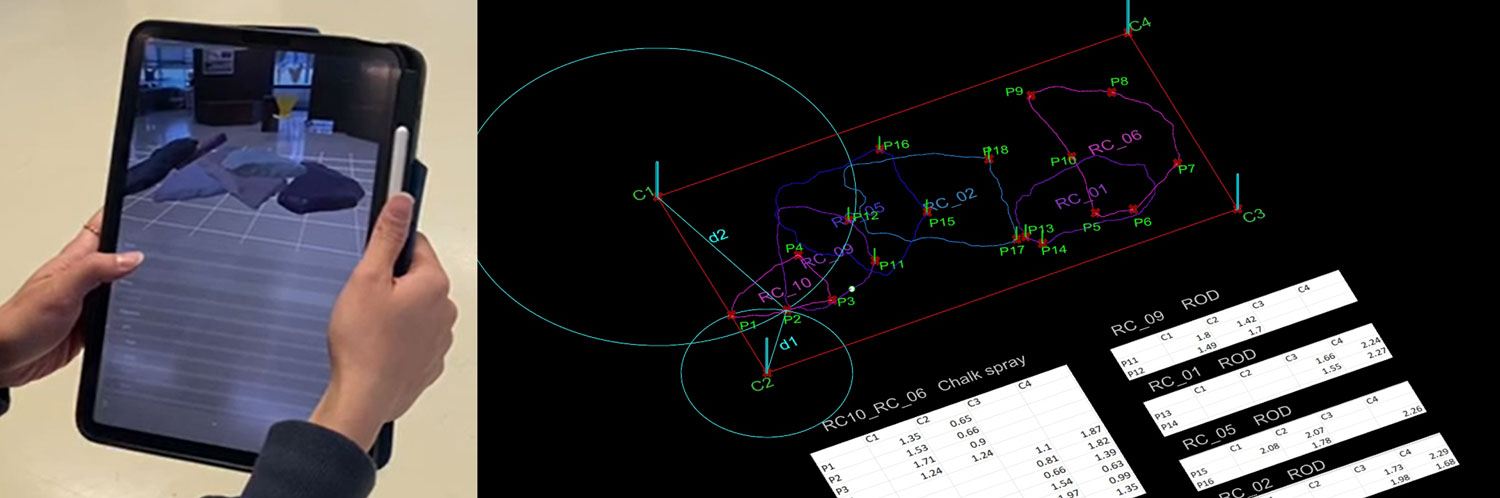
Task: Click the C3 corner marker label
Action: (1254, 214)
